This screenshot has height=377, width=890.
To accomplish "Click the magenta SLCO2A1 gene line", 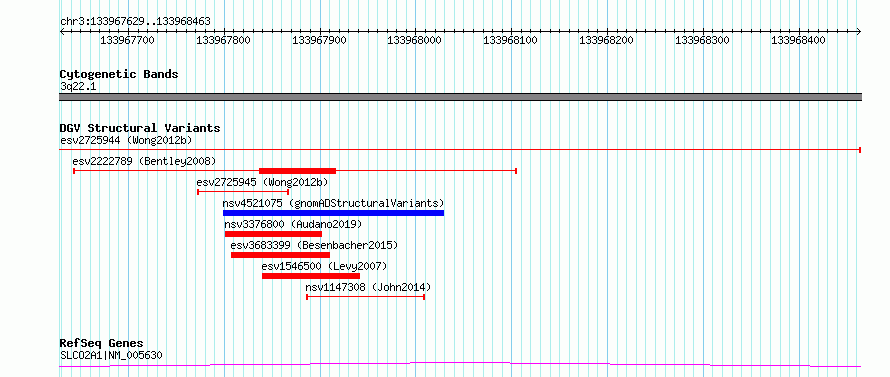I will [x=460, y=365].
